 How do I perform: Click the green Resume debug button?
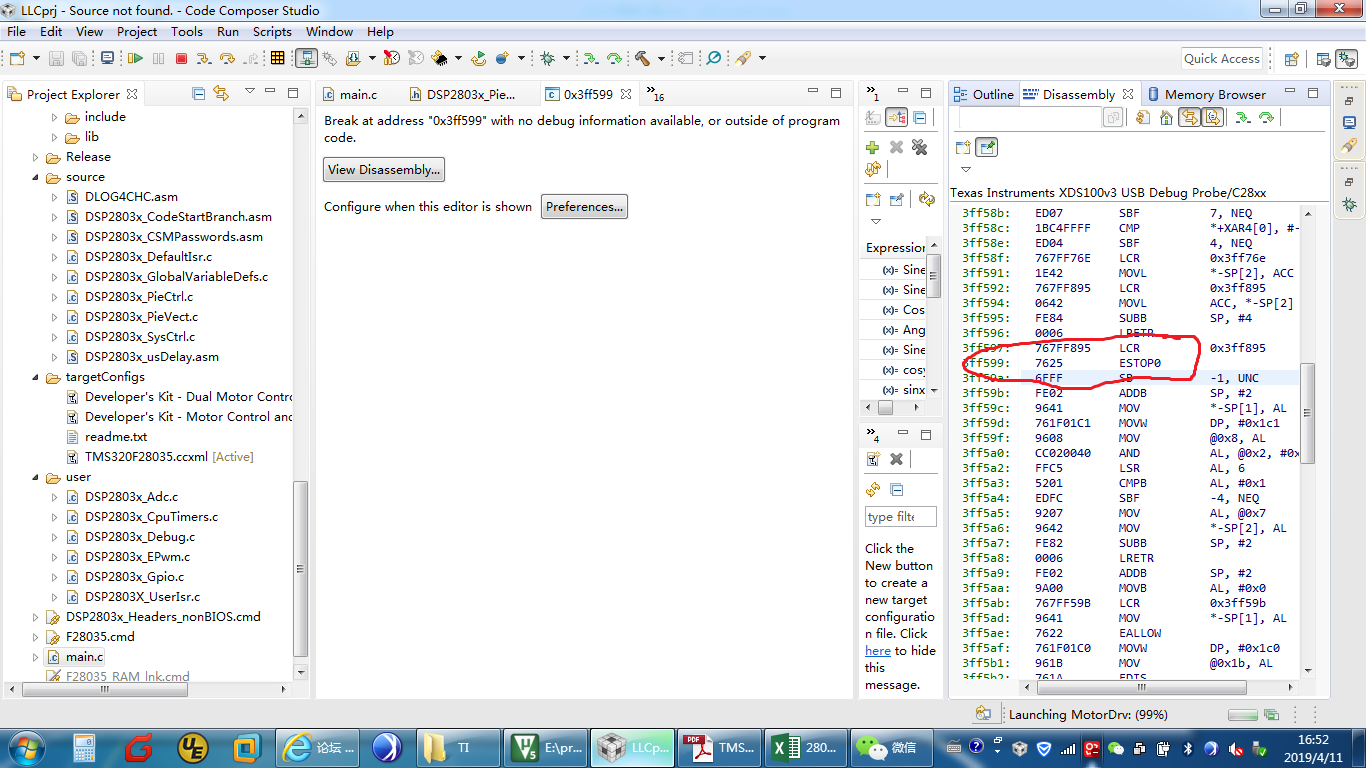click(135, 58)
